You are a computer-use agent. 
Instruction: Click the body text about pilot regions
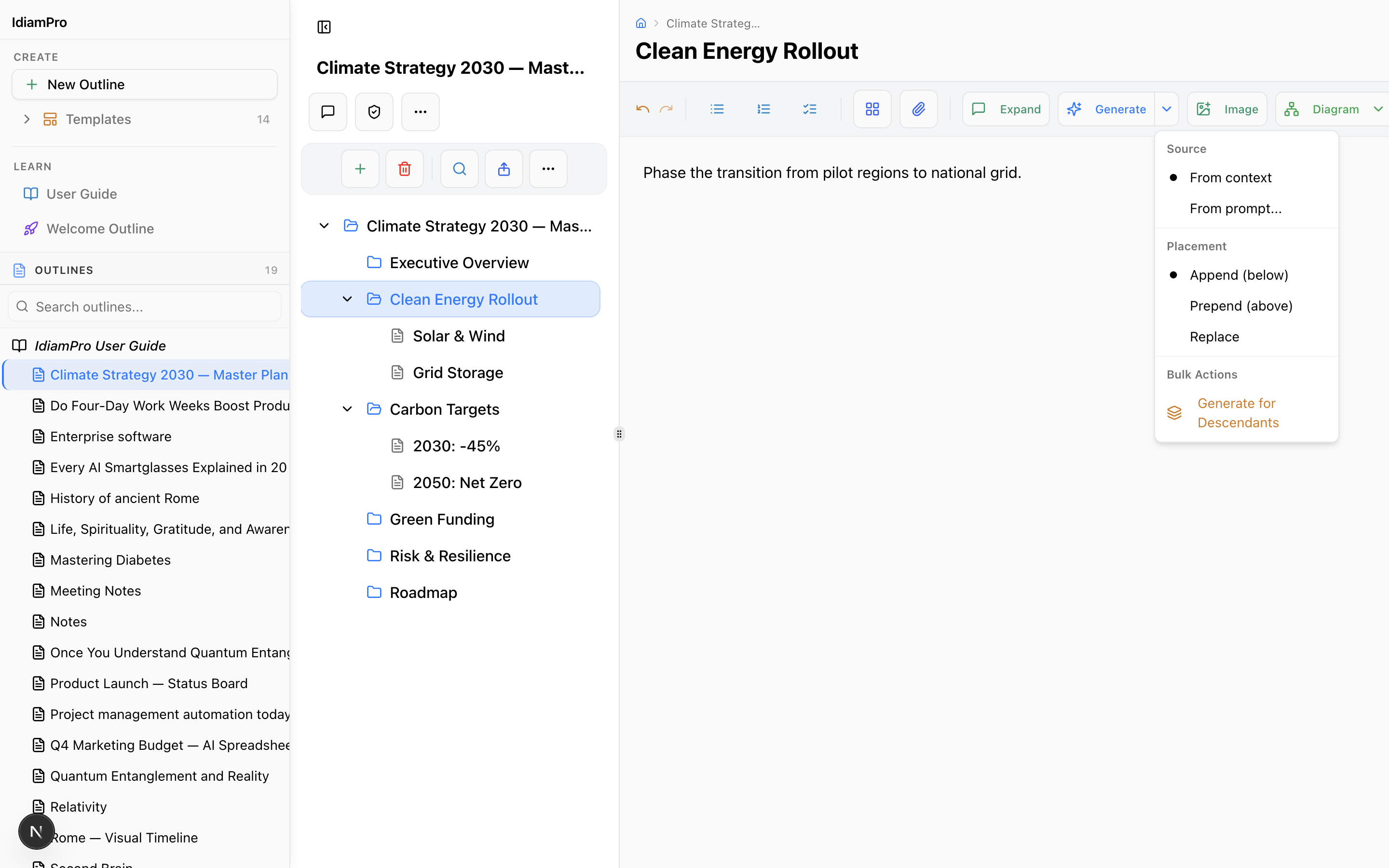(831, 173)
